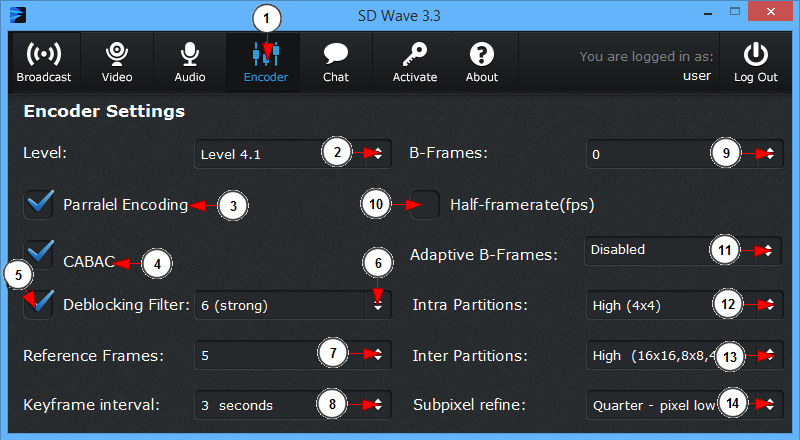The image size is (800, 440).
Task: Click the 'Encoder Settings' heading
Action: tap(104, 111)
